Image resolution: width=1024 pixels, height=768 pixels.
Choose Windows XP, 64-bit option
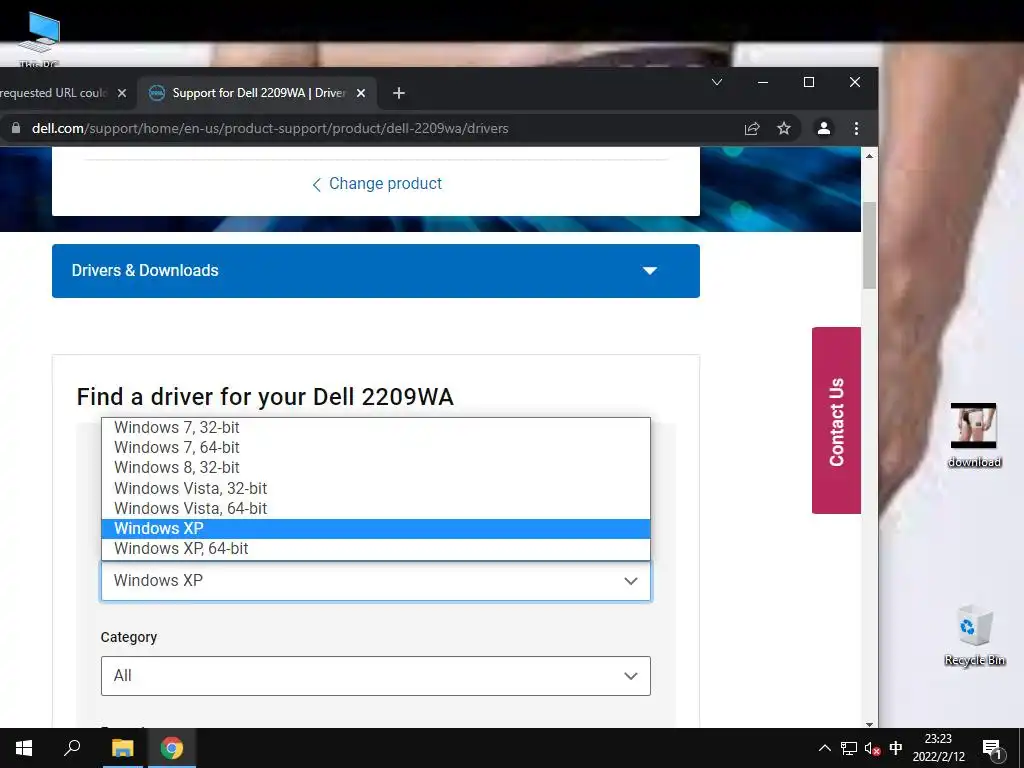click(376, 549)
